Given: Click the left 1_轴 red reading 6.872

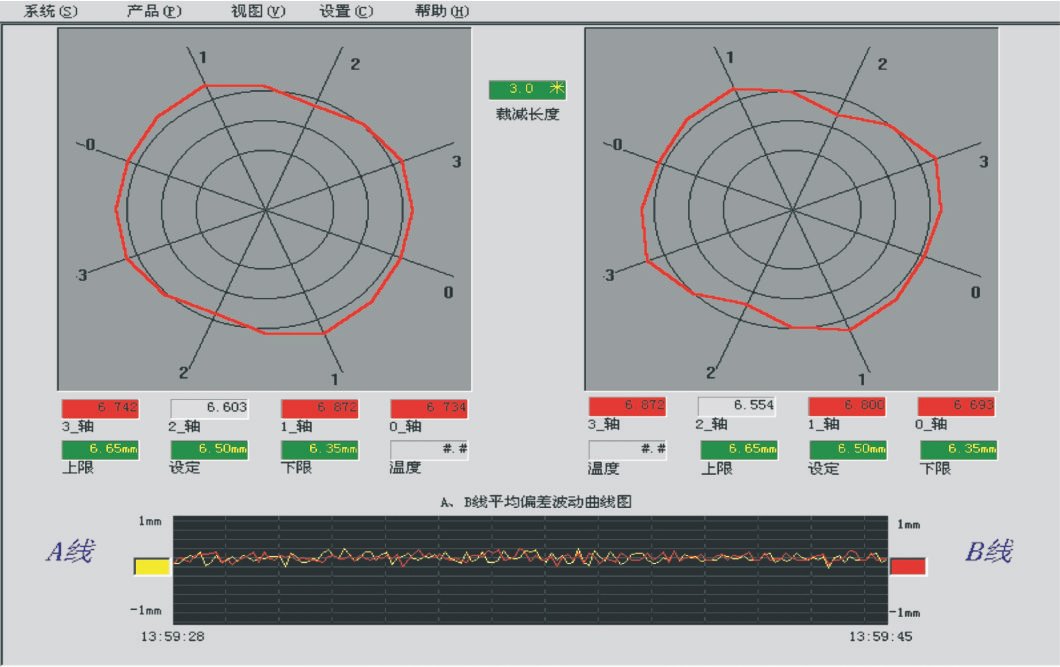Looking at the screenshot, I should pyautogui.click(x=320, y=408).
